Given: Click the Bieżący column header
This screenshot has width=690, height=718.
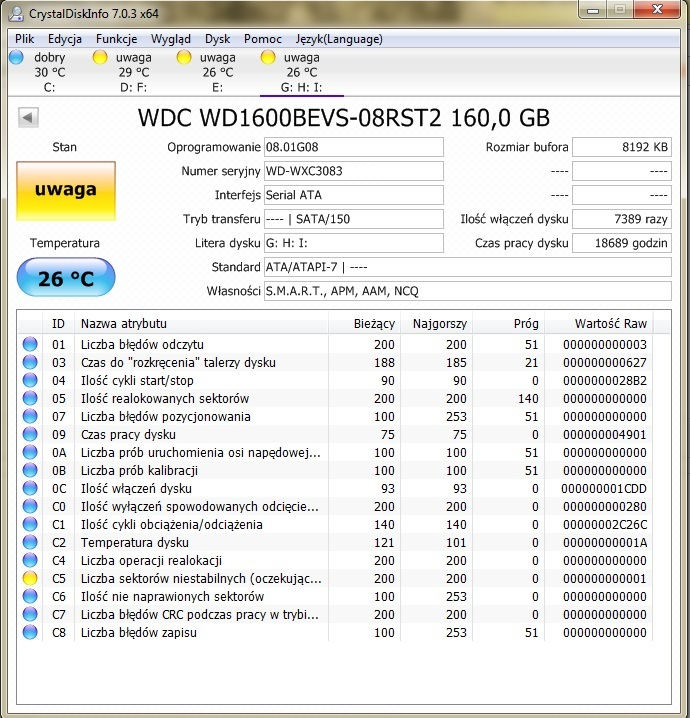Looking at the screenshot, I should pos(364,324).
